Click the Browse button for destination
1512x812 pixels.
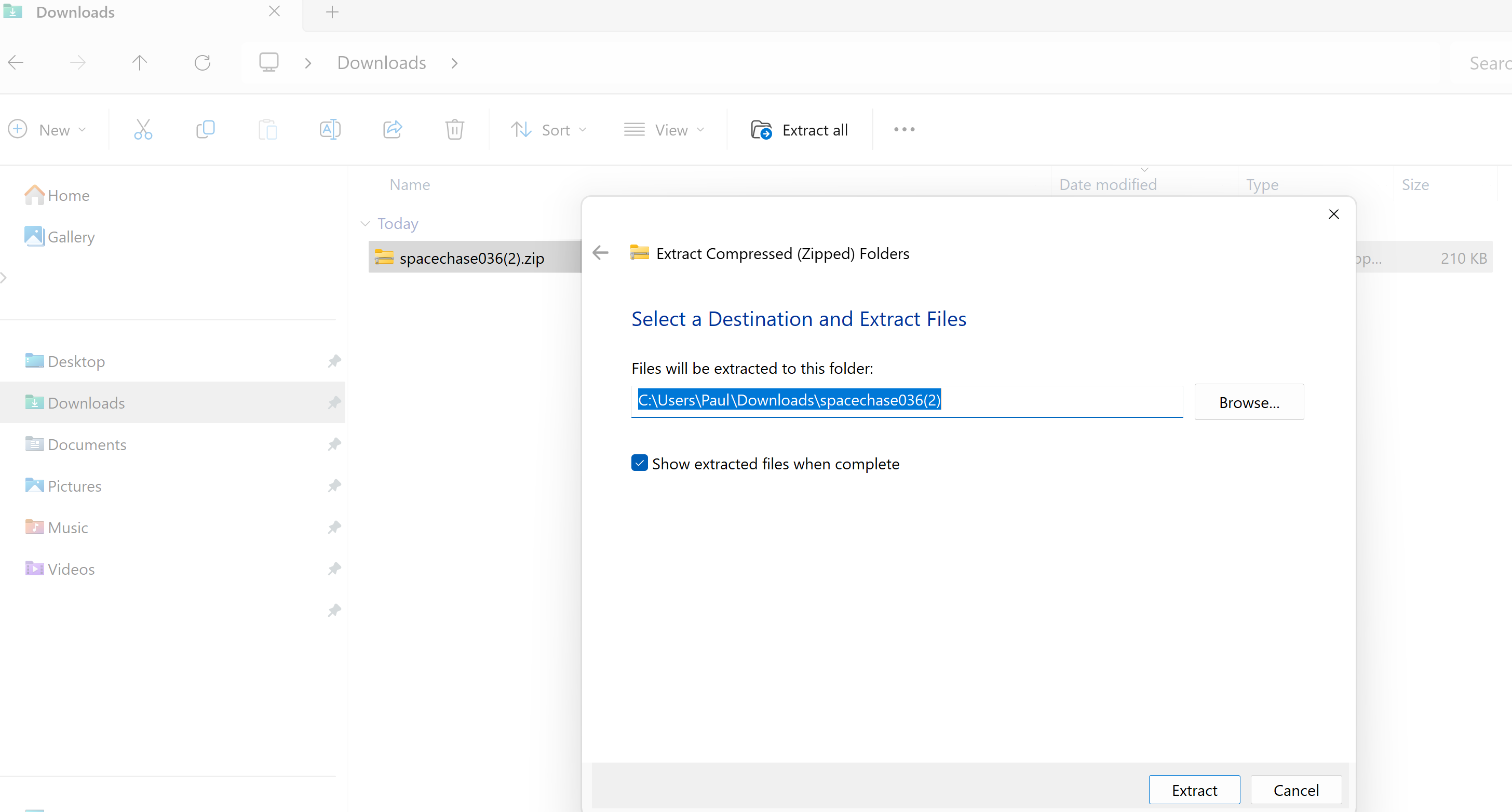click(x=1249, y=401)
